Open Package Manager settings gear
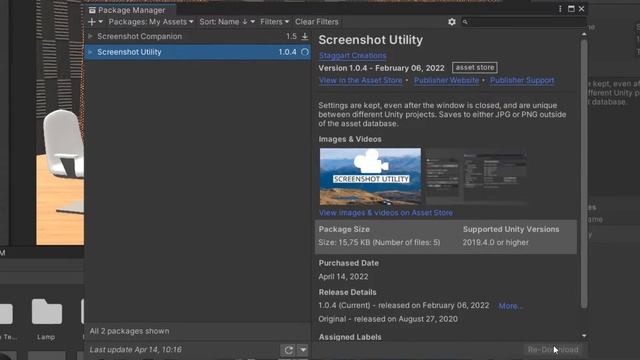The height and width of the screenshot is (360, 640). pyautogui.click(x=452, y=22)
